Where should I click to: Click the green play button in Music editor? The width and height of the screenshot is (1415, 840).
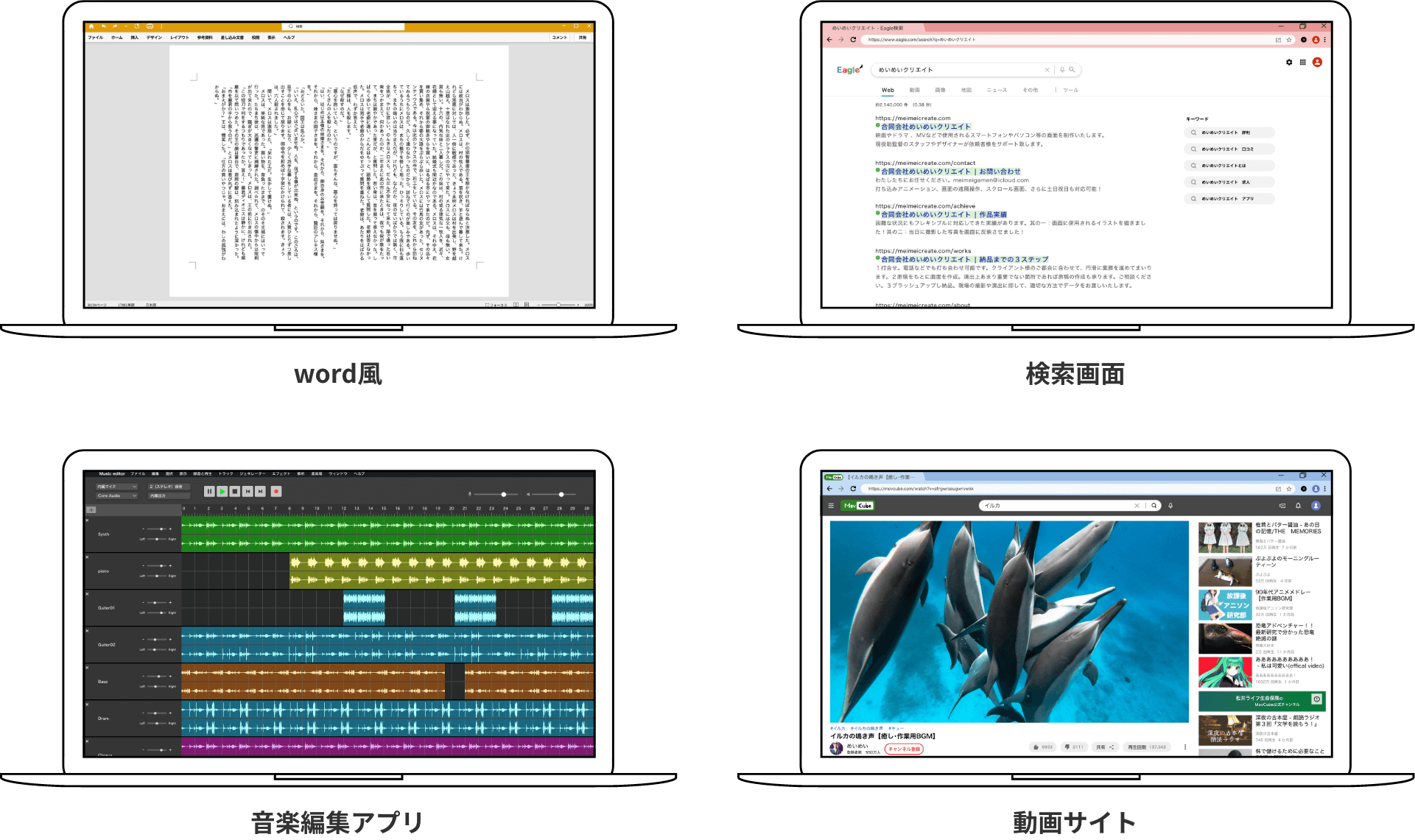222,491
